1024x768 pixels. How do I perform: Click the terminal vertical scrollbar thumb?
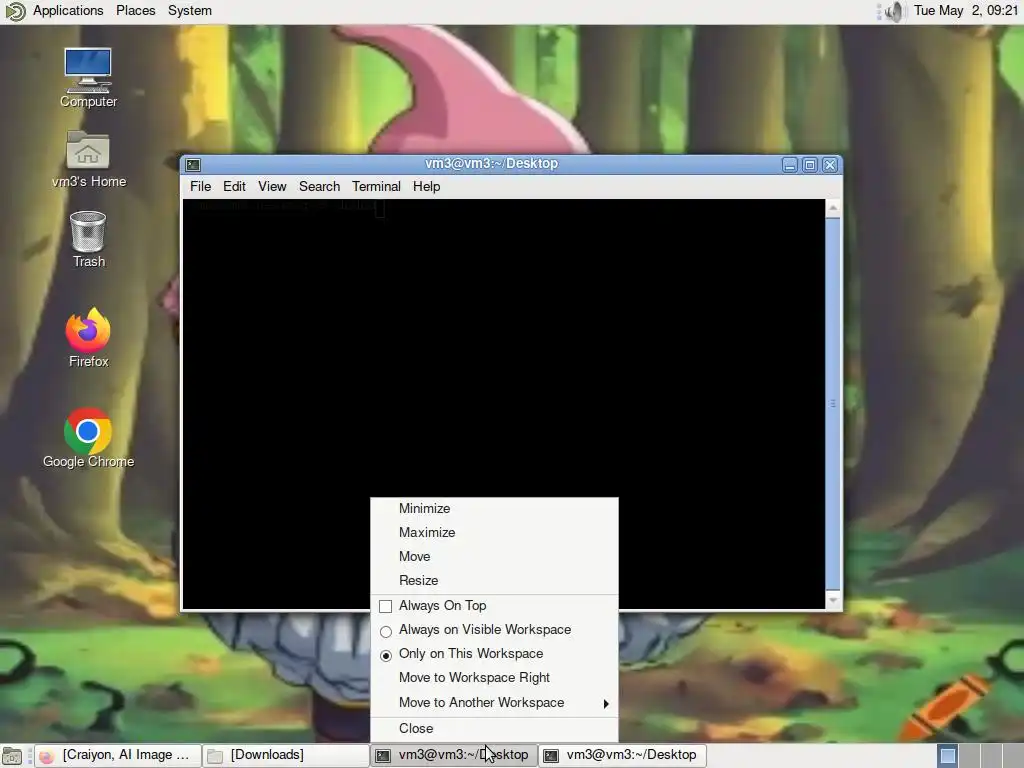pyautogui.click(x=833, y=404)
